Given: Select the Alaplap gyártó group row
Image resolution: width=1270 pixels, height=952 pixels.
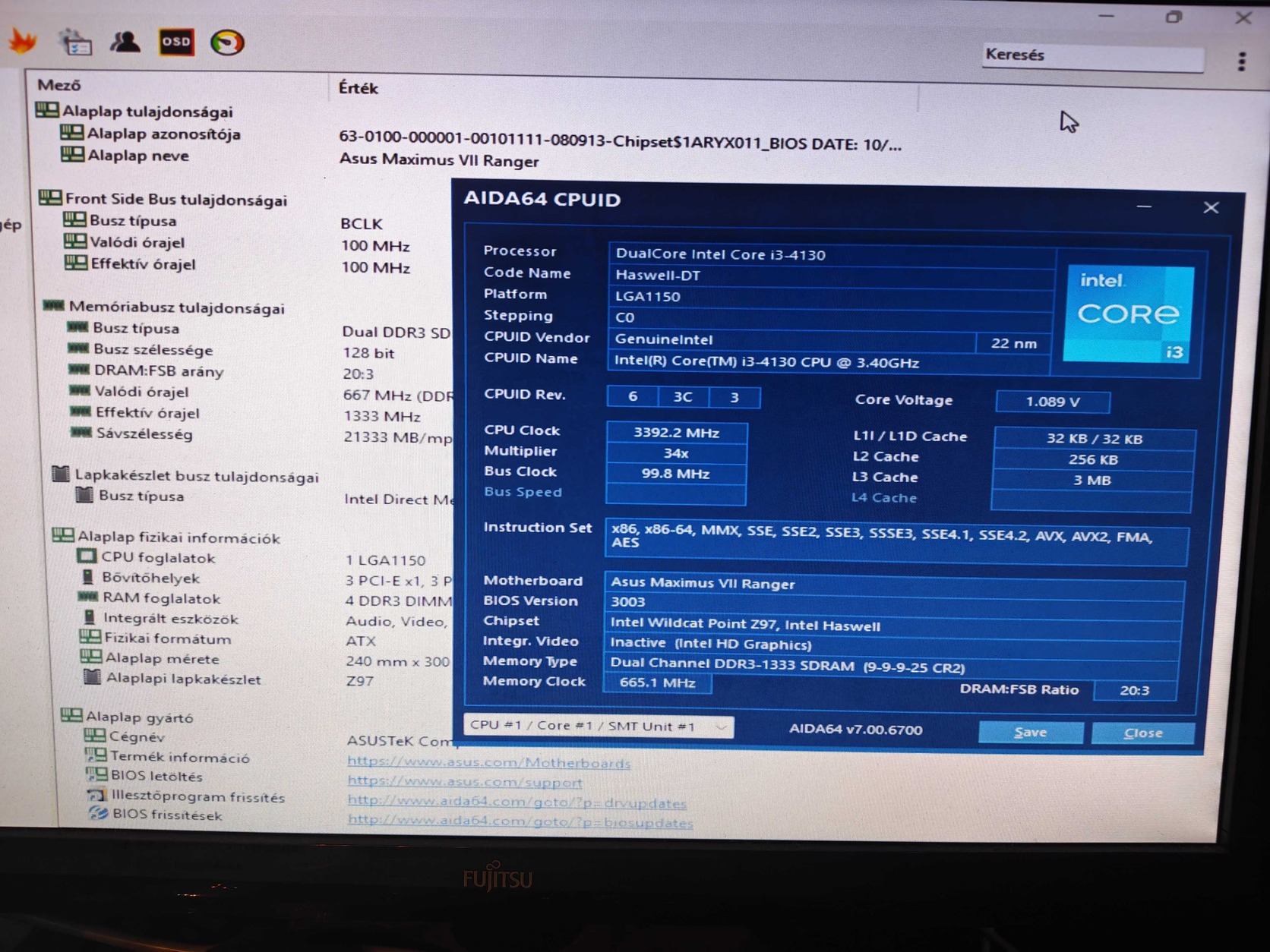Looking at the screenshot, I should tap(128, 717).
